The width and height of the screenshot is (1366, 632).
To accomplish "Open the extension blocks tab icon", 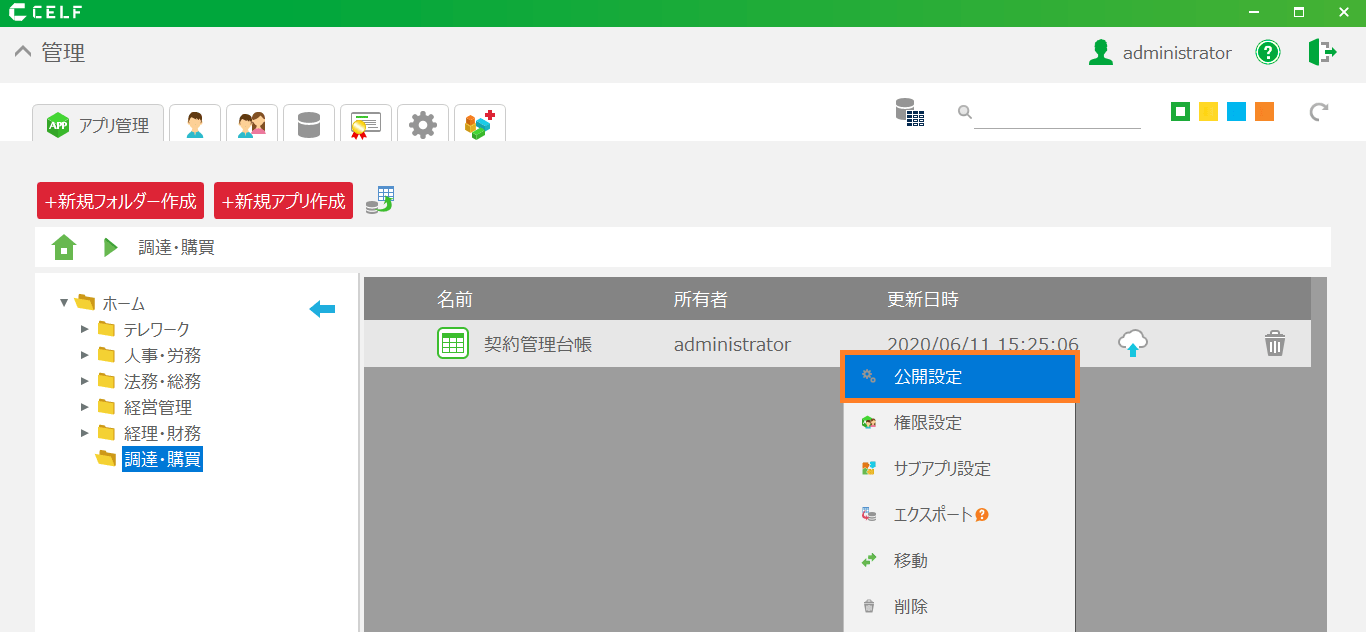I will click(x=480, y=125).
